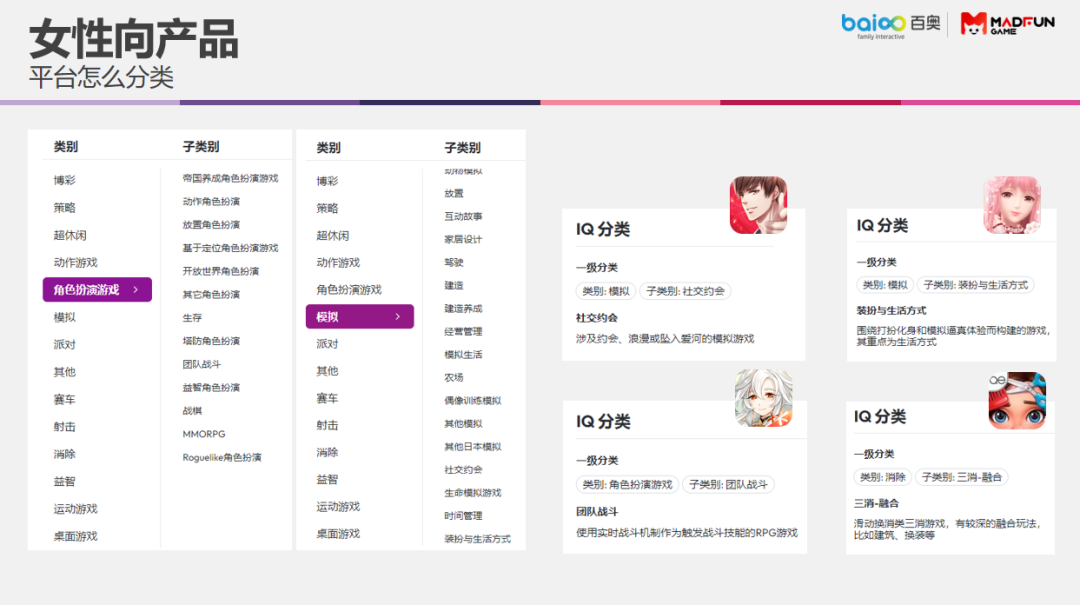Image resolution: width=1080 pixels, height=605 pixels.
Task: Click the MADFUN GAME logo
Action: click(1007, 24)
